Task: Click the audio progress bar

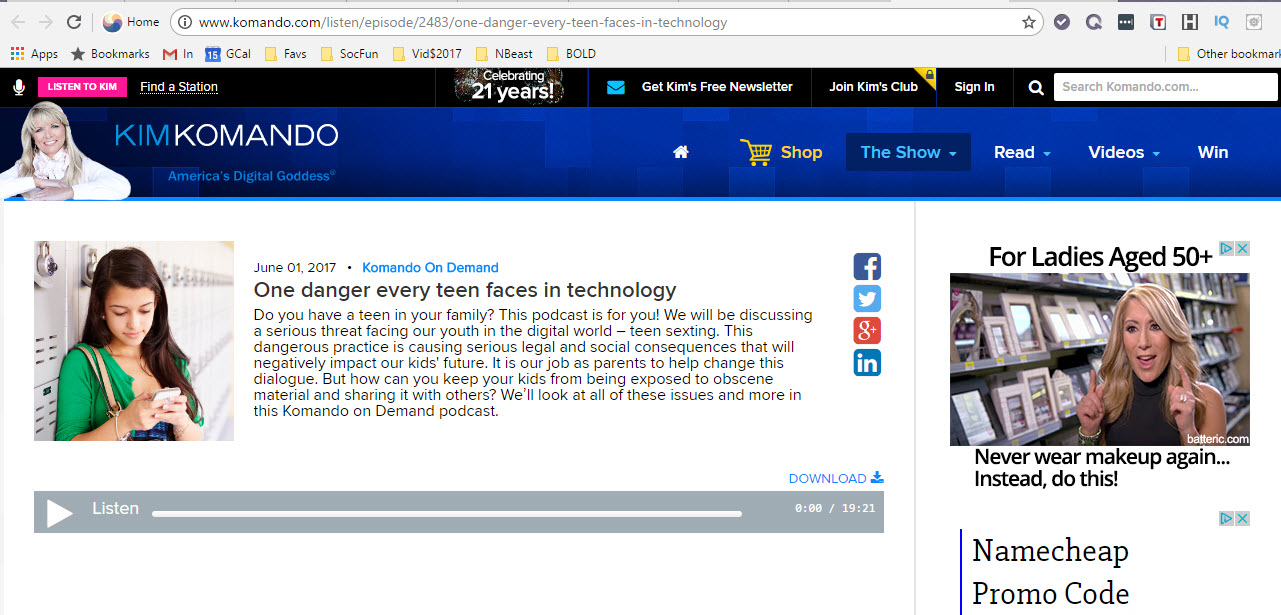Action: point(447,514)
